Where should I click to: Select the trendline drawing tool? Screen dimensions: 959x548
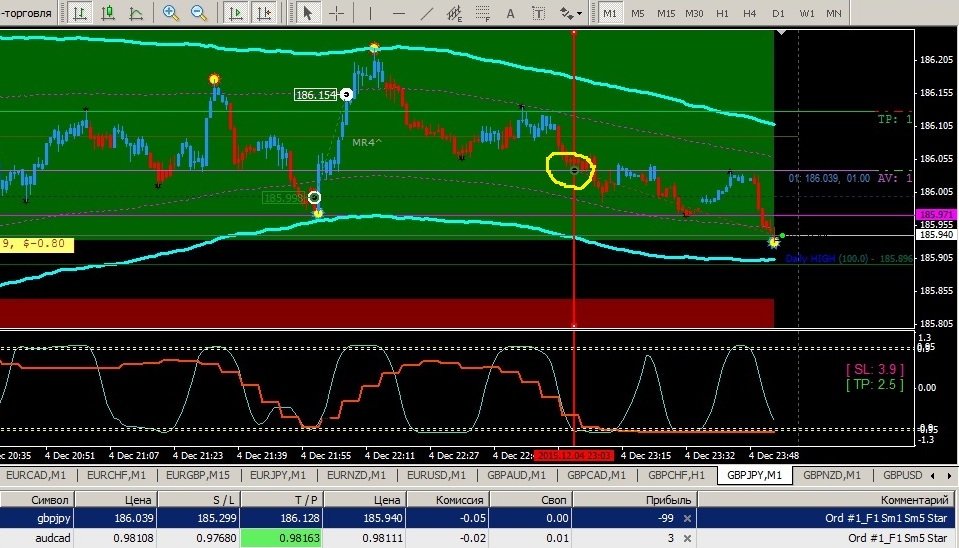point(427,13)
